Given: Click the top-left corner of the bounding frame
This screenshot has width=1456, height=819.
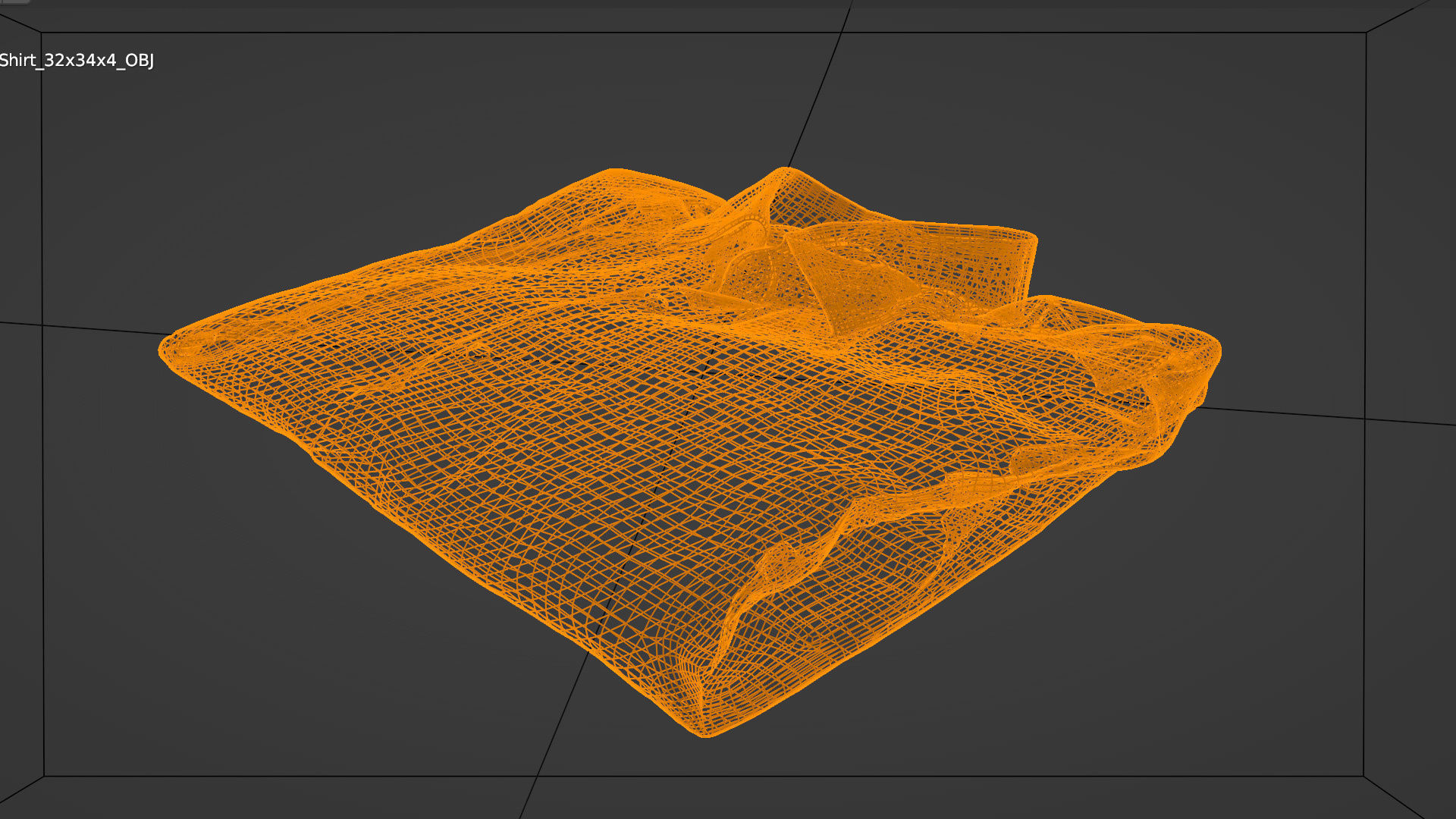Looking at the screenshot, I should click(41, 33).
